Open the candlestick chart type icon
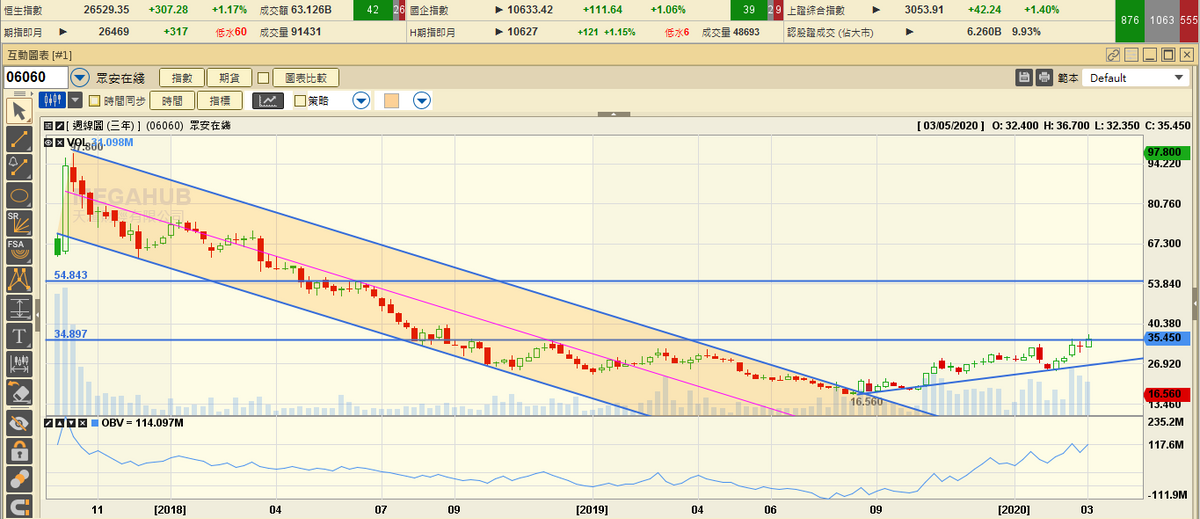 pos(53,100)
